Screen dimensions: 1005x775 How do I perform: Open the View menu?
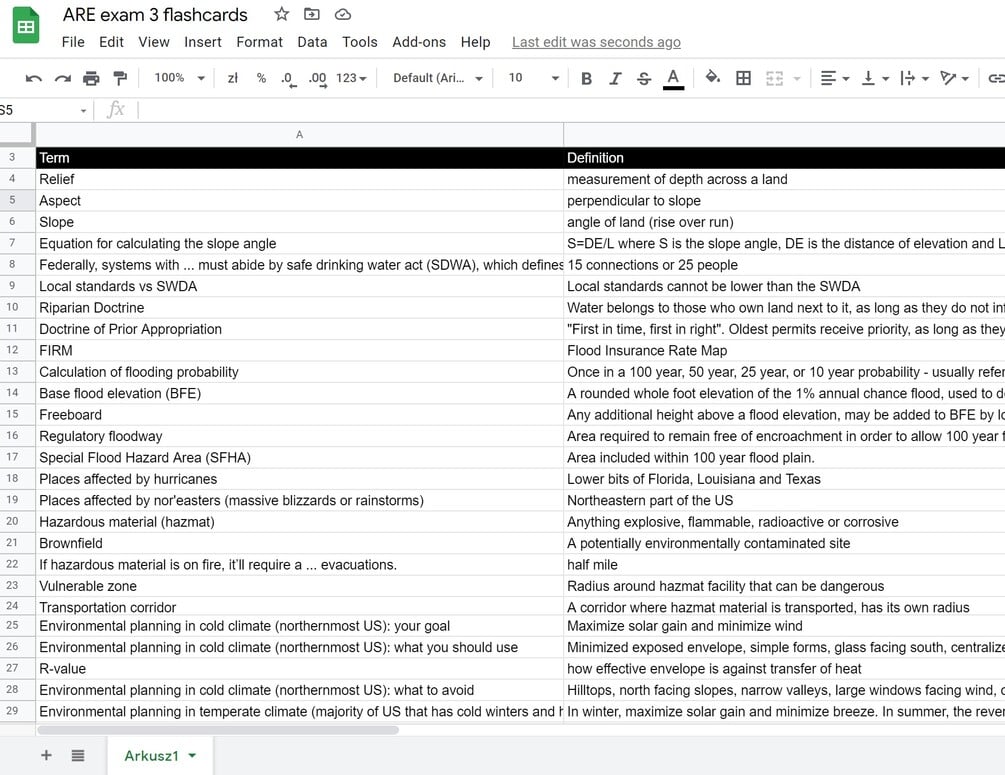coord(154,42)
